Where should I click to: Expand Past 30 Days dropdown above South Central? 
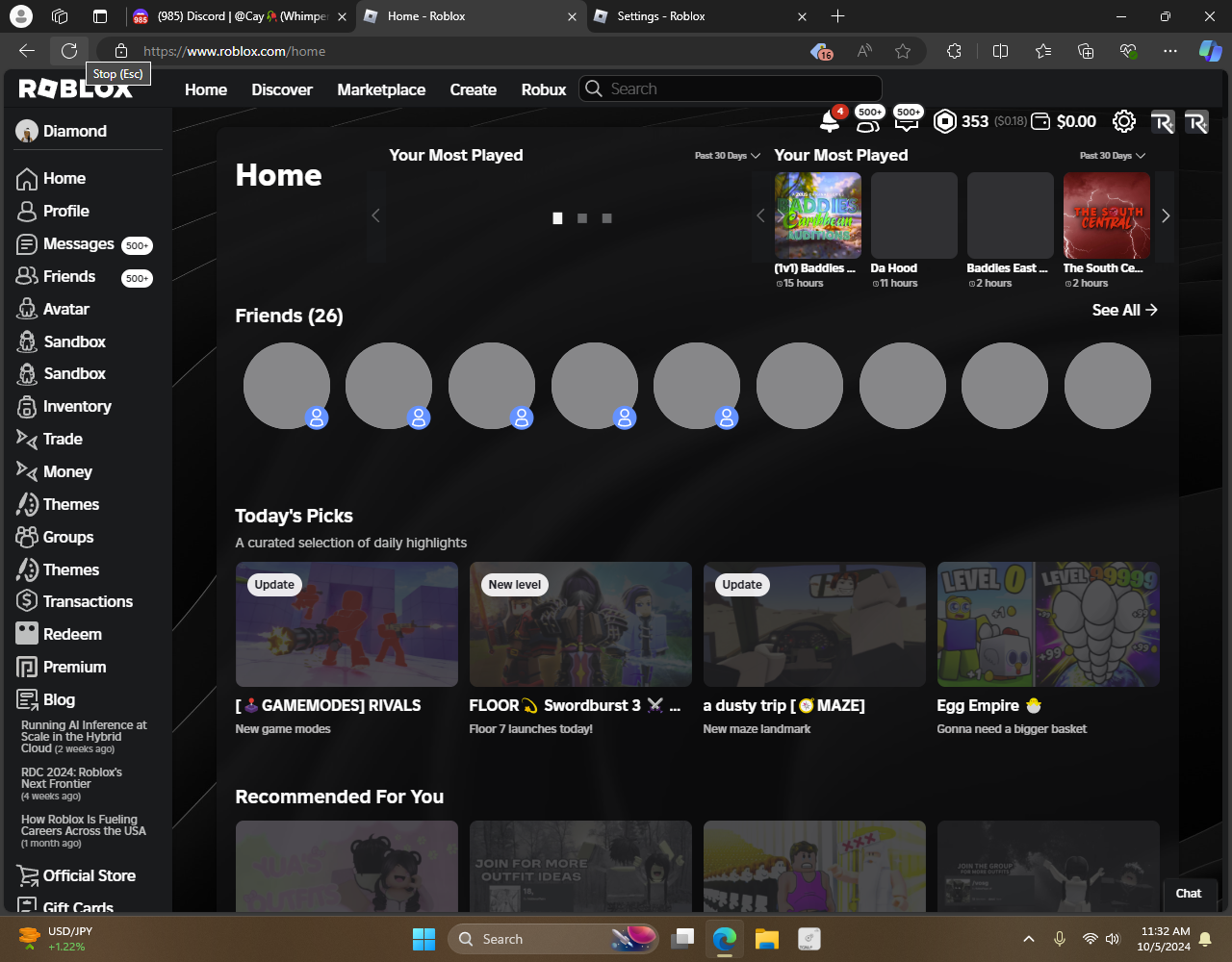tap(1113, 156)
